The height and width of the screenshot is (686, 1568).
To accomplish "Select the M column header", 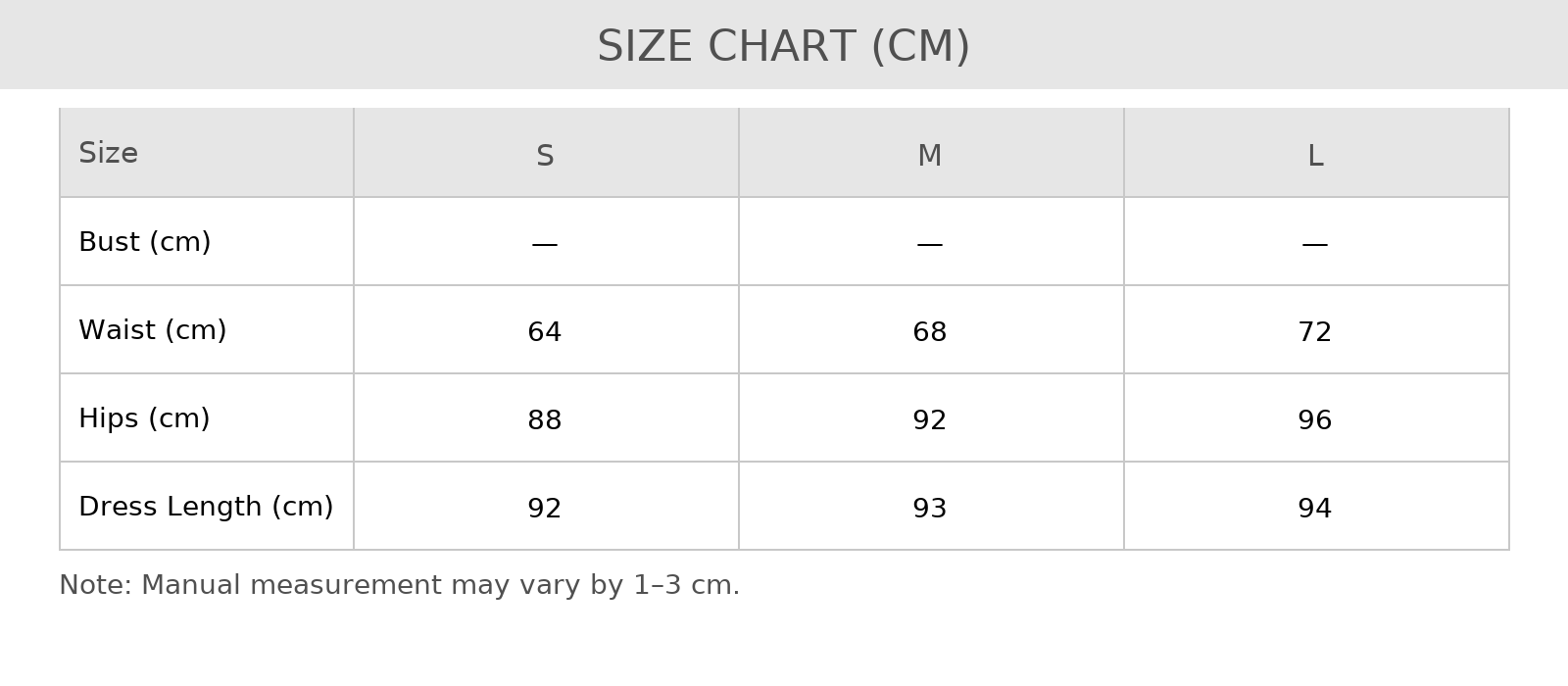I will tap(930, 156).
